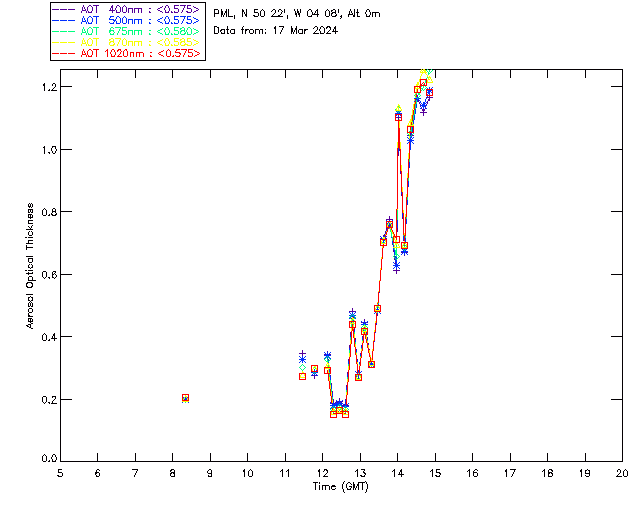Click the AOT 500nm legend entry
This screenshot has height=512, width=640.
coord(126,20)
